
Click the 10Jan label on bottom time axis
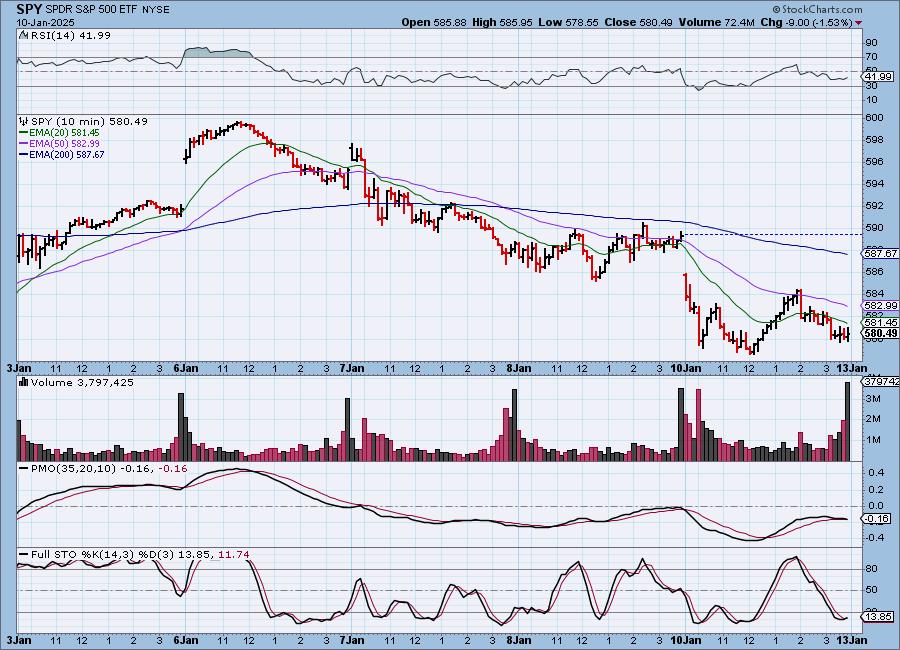[685, 640]
